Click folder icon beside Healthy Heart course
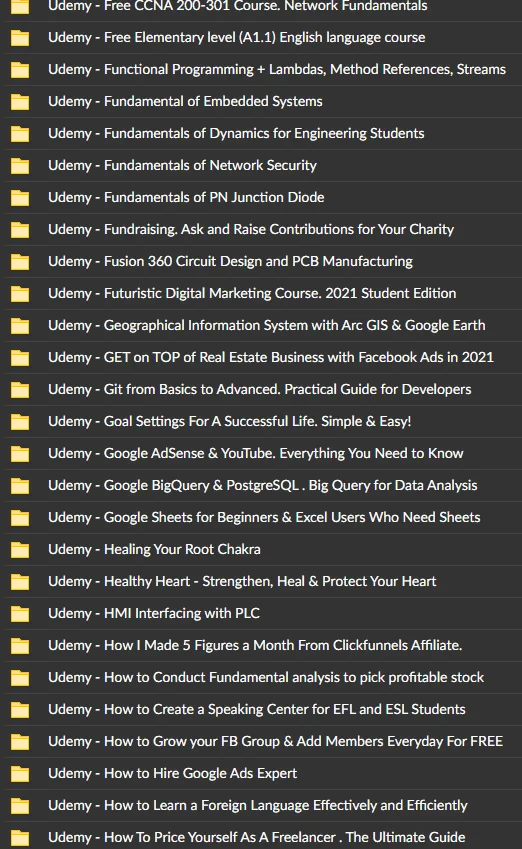 20,582
